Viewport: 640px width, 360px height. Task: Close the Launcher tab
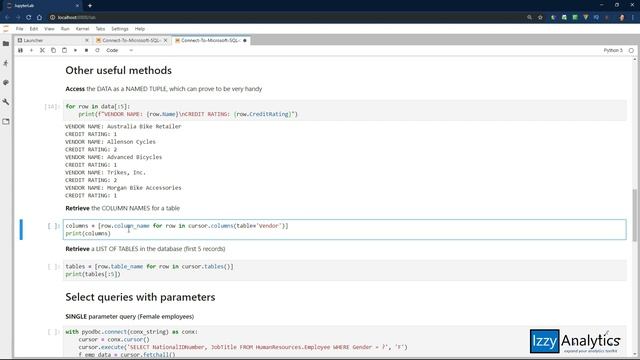click(87, 40)
